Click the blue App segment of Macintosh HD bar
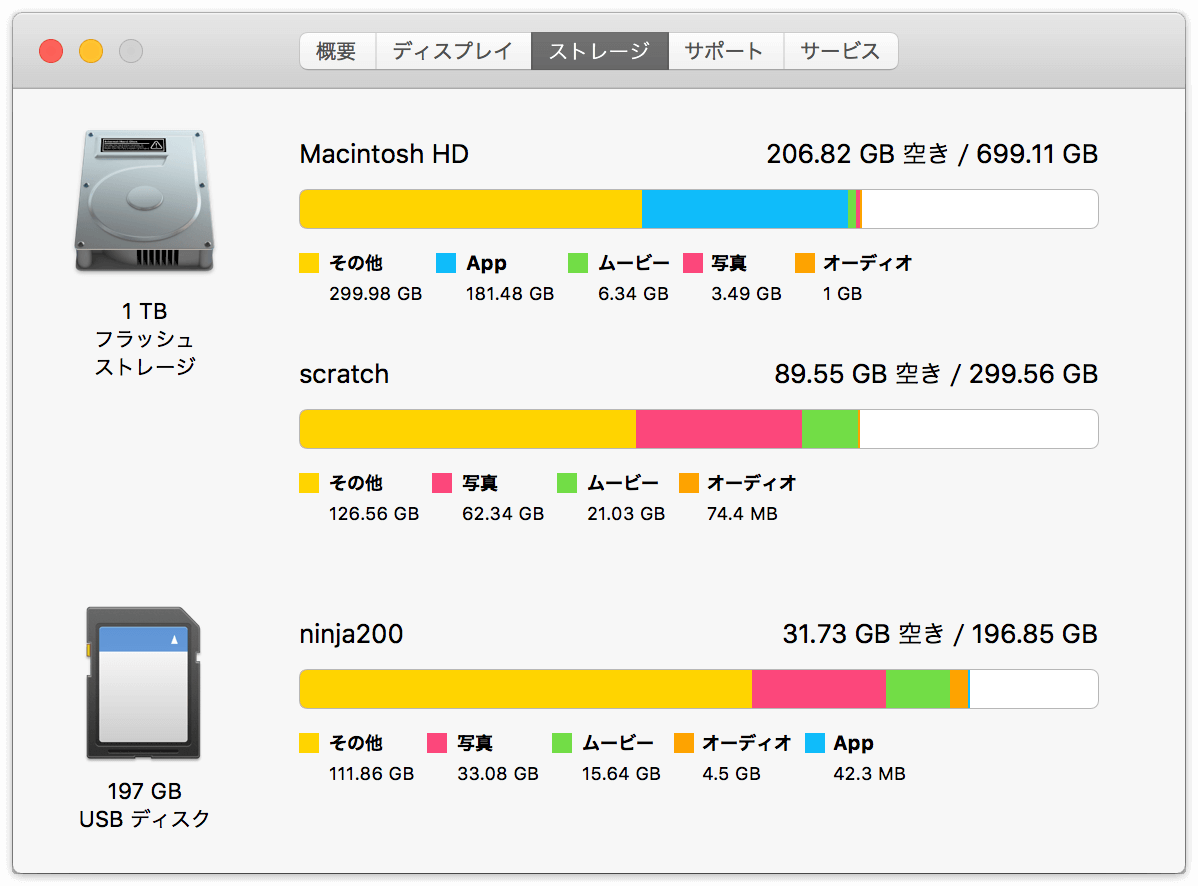Image resolution: width=1198 pixels, height=886 pixels. [745, 209]
